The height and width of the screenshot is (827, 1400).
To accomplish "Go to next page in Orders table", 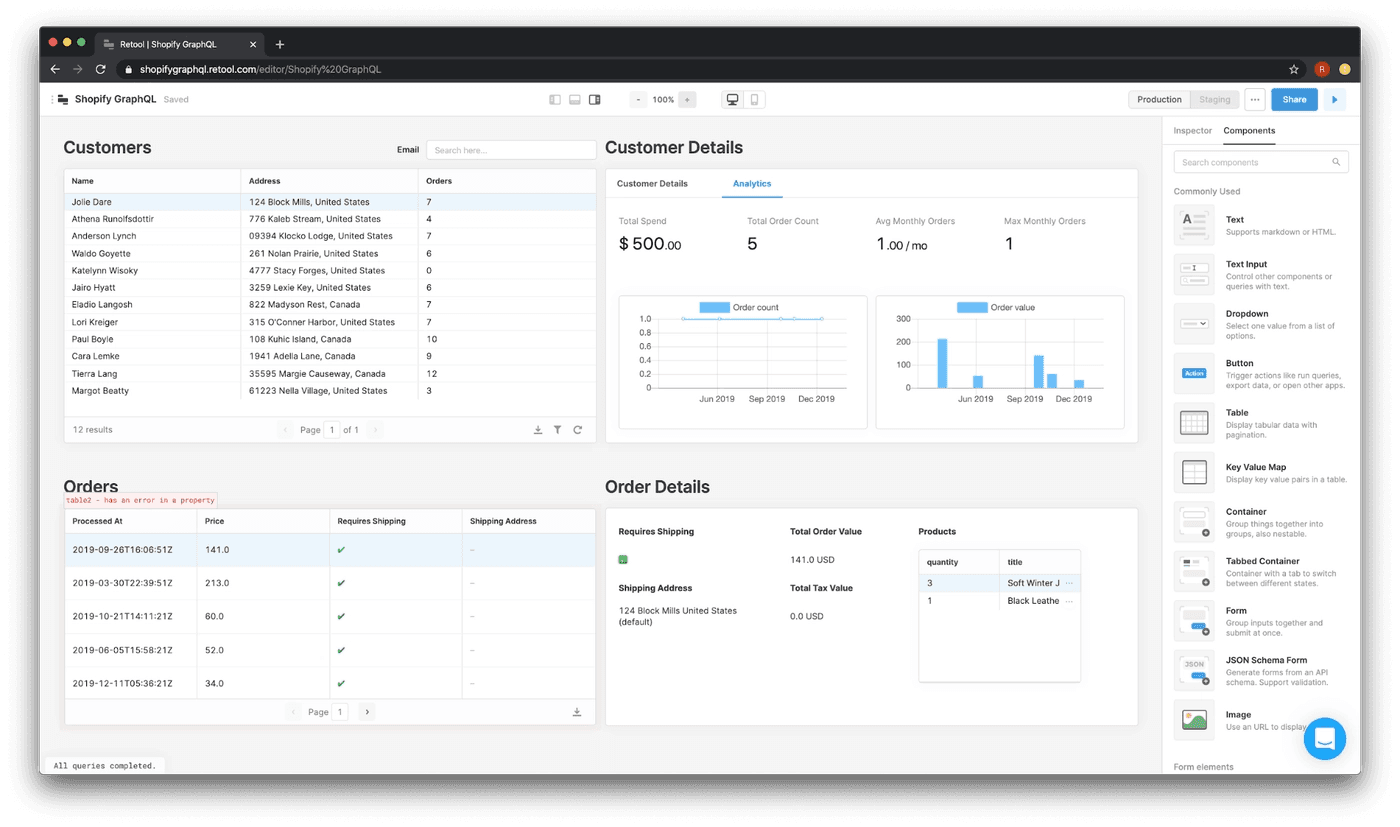I will (x=367, y=712).
